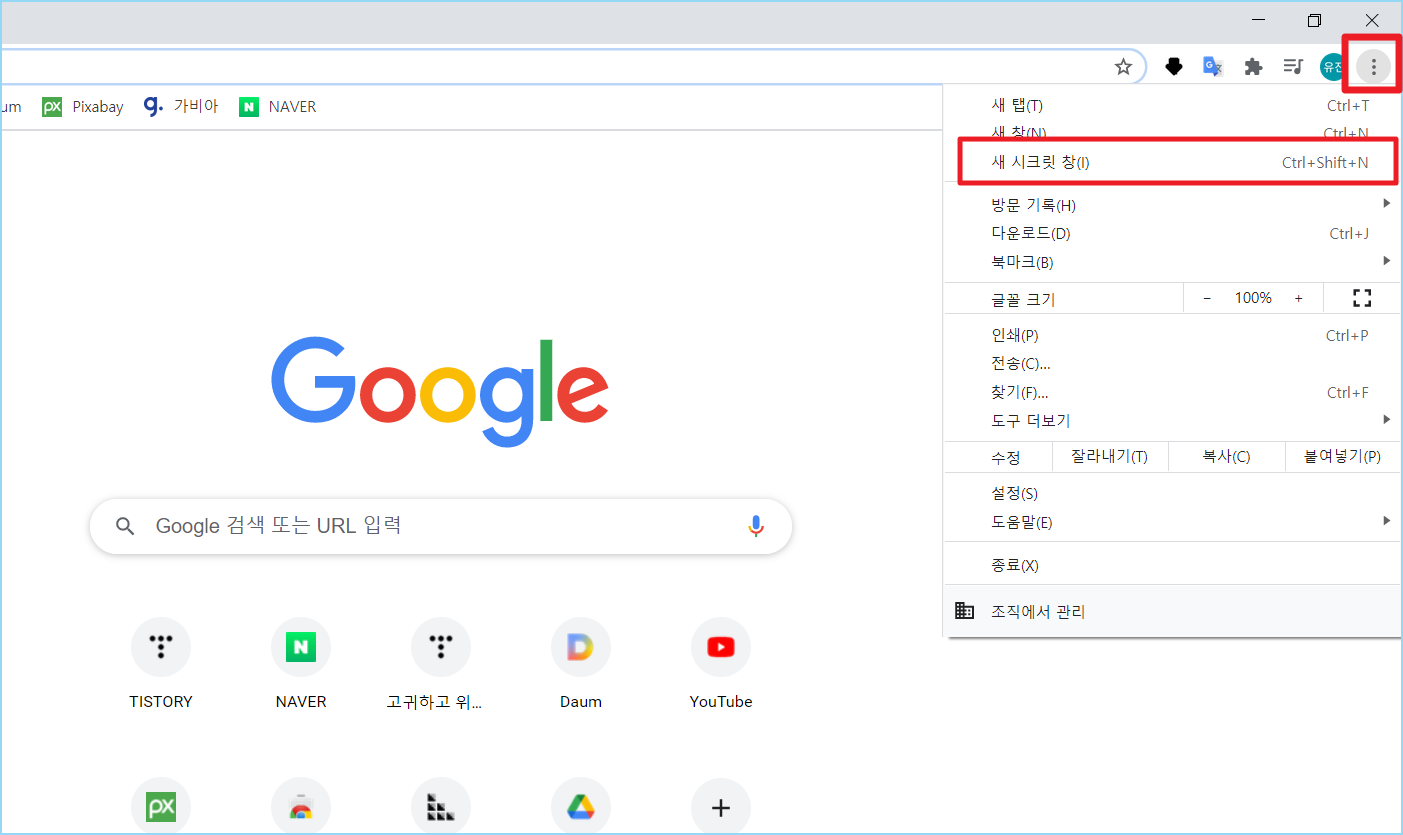Start voice search with the microphone icon
Viewport: 1403px width, 835px height.
(x=756, y=526)
